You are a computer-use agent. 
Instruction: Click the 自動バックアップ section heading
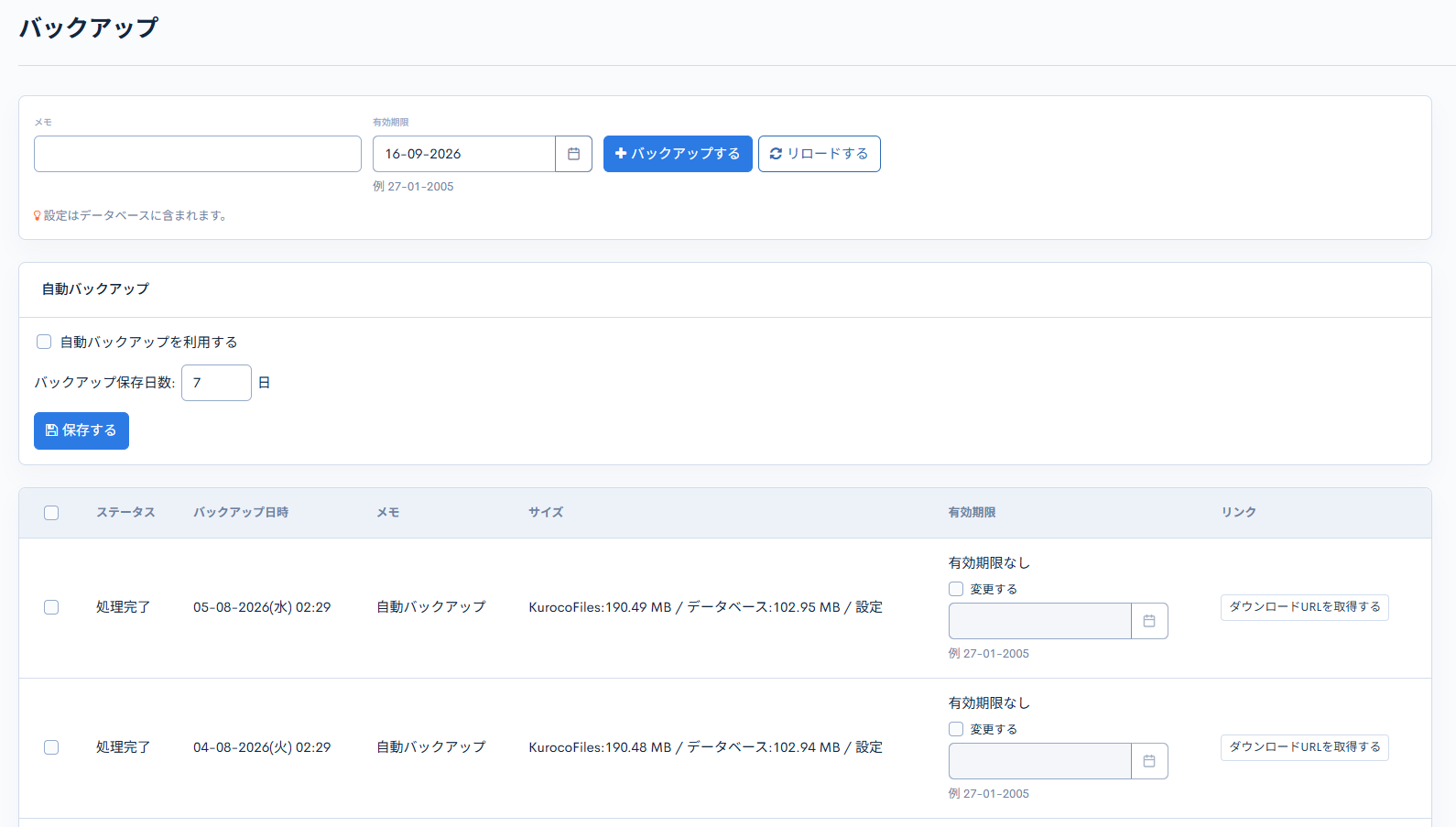coord(95,289)
